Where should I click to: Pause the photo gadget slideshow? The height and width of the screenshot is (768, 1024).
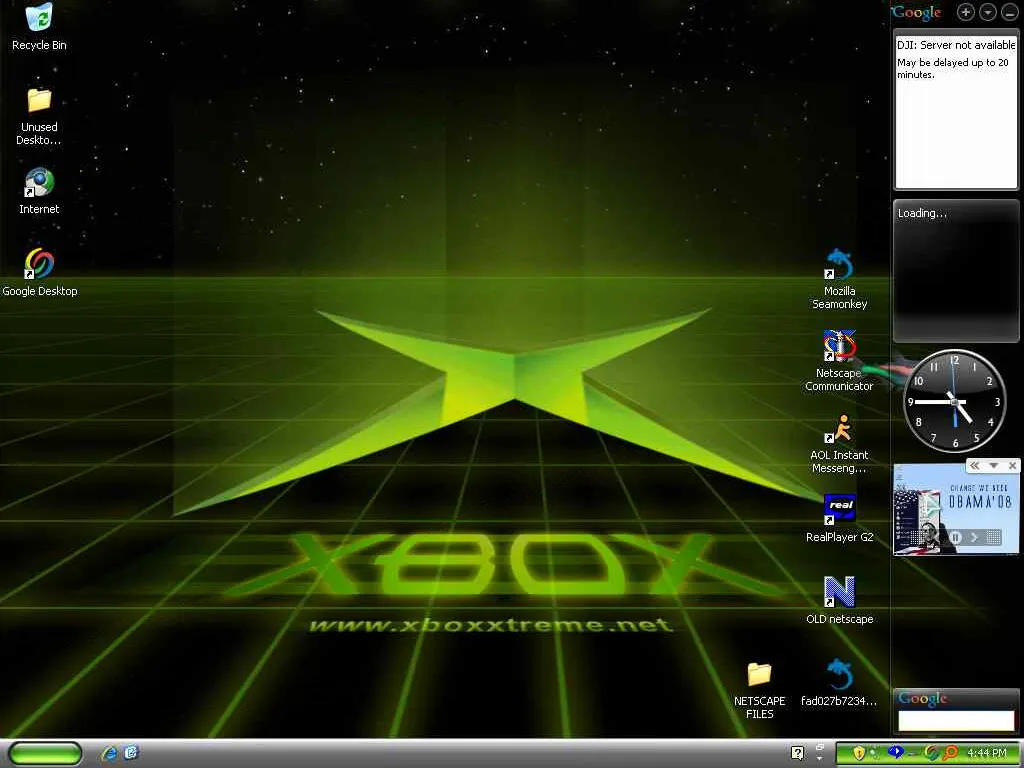[955, 537]
